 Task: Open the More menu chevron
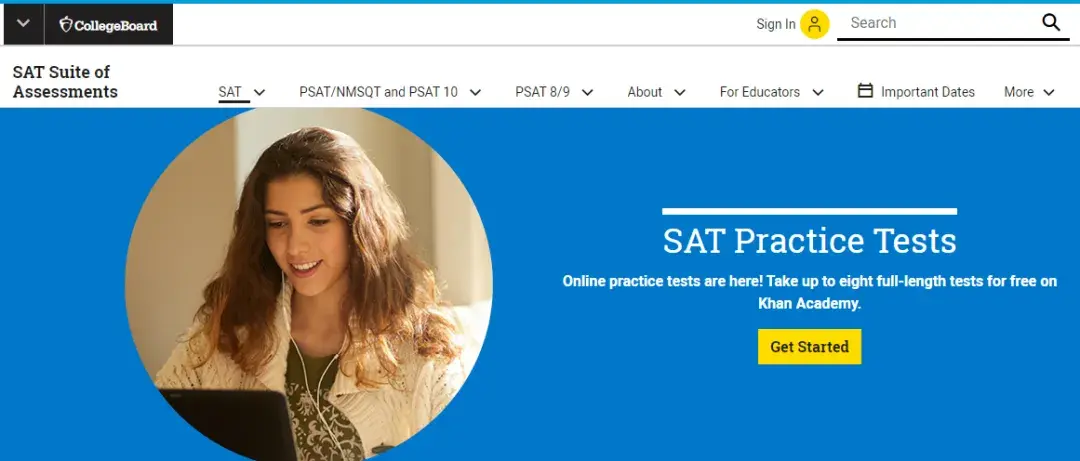pos(1049,92)
